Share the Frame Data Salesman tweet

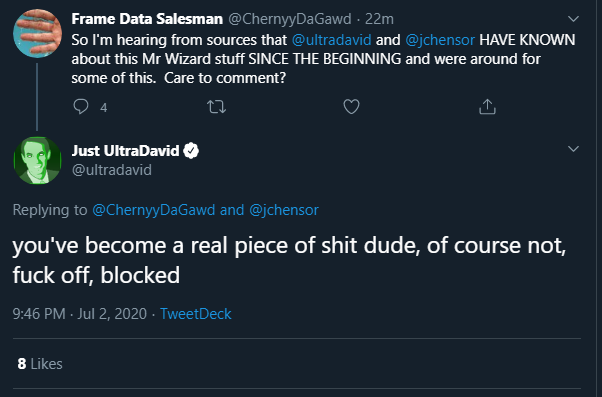click(487, 107)
